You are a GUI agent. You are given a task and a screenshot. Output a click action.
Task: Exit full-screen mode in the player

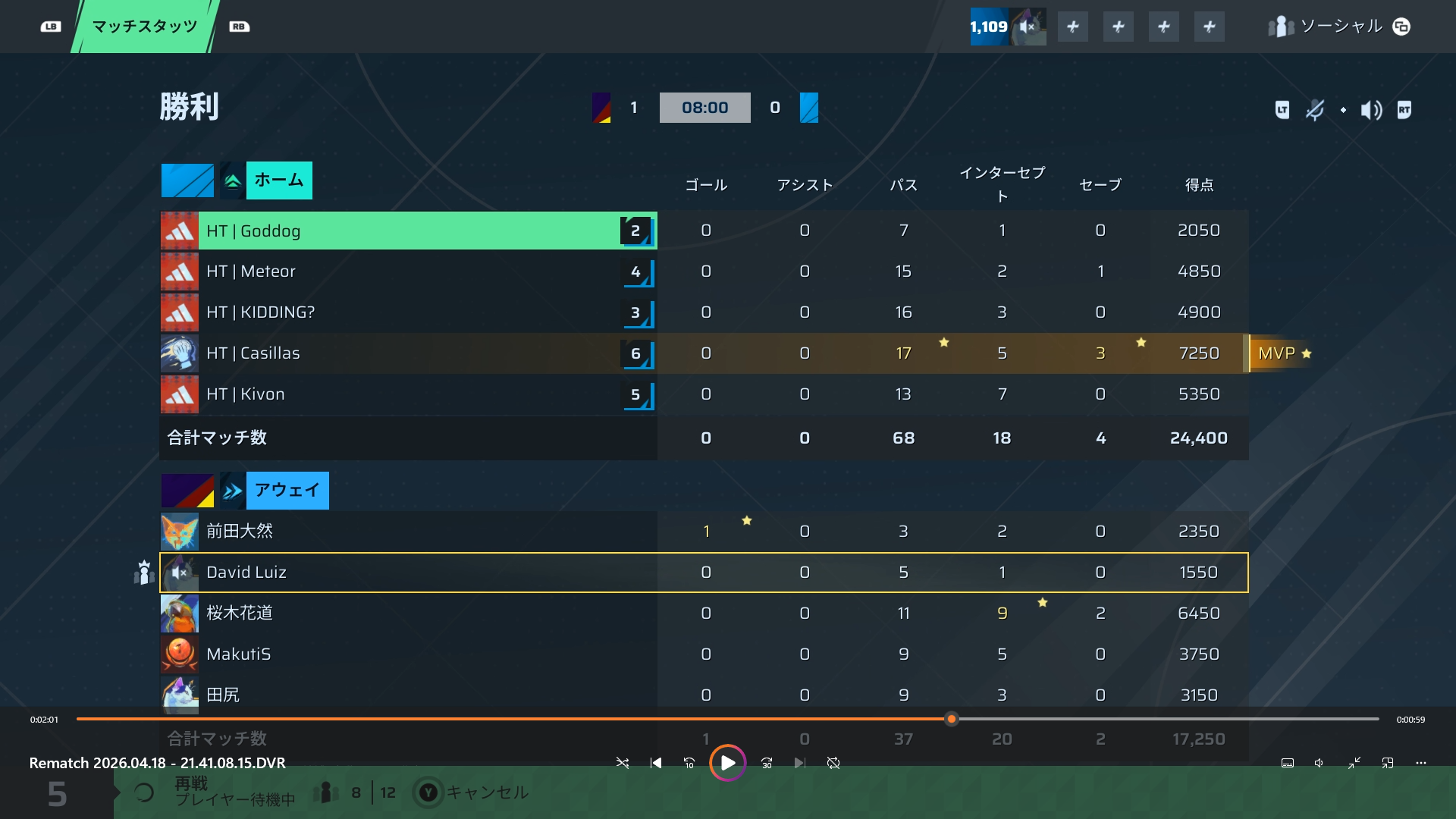1354,763
